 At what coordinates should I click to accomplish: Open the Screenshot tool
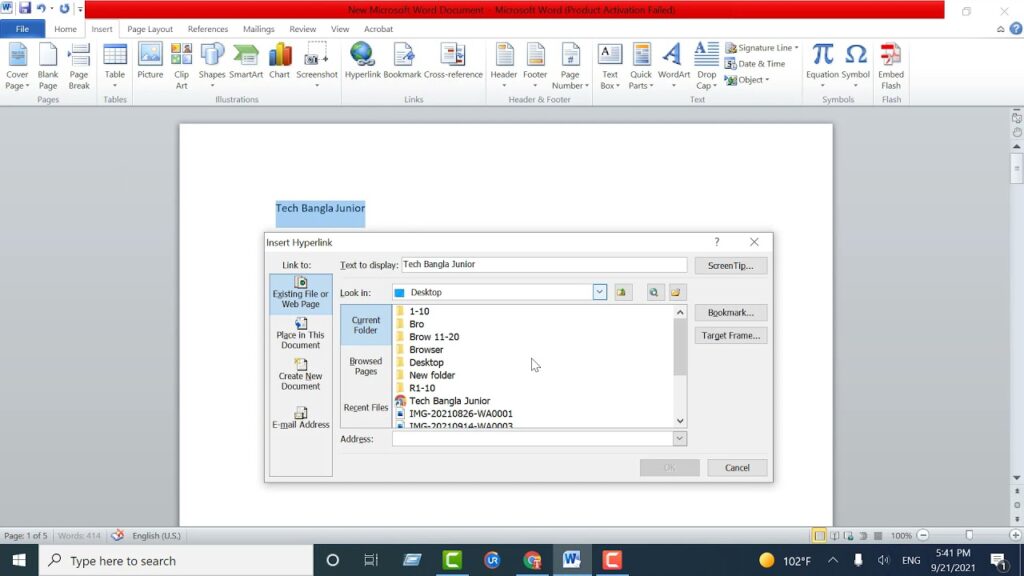click(x=317, y=66)
